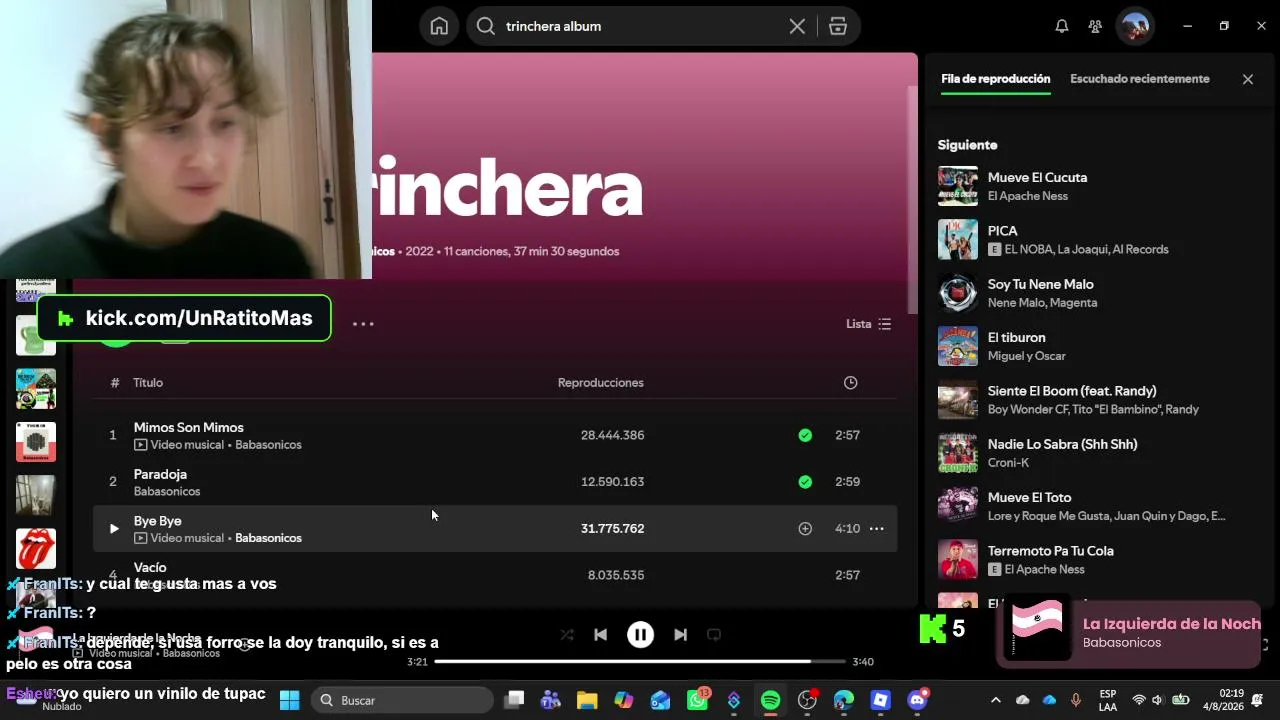Open Microsoft Edge from taskbar

click(x=844, y=700)
